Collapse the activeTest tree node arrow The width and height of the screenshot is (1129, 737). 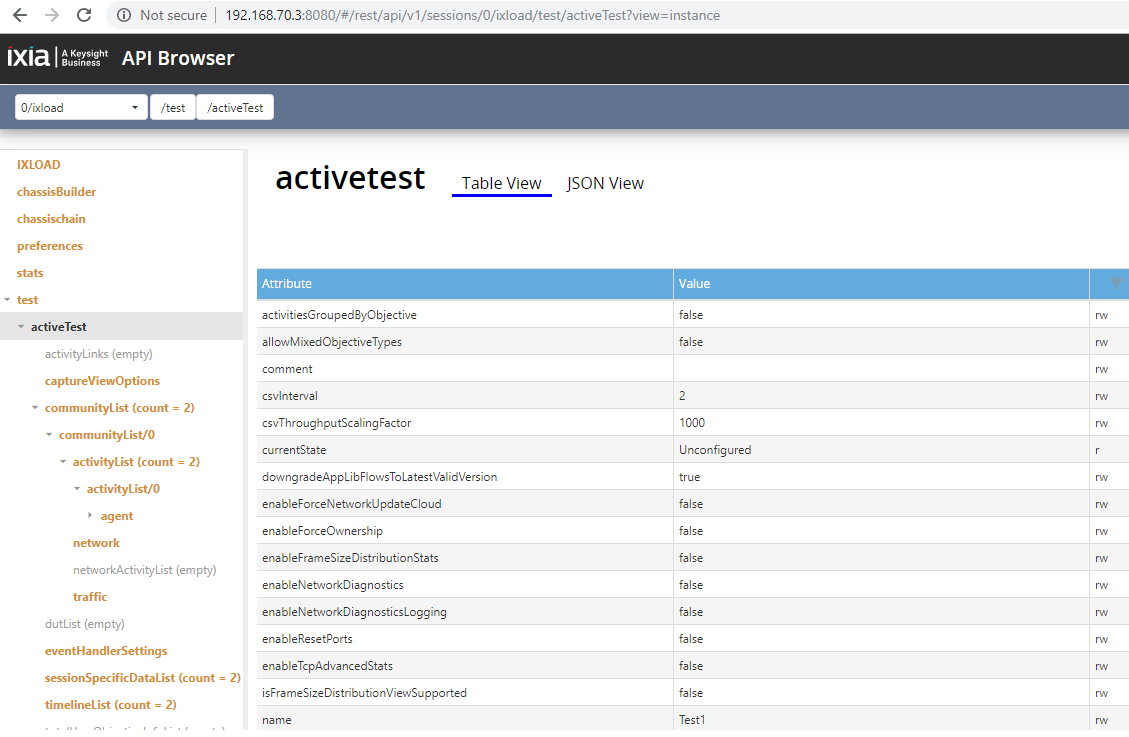pos(22,327)
